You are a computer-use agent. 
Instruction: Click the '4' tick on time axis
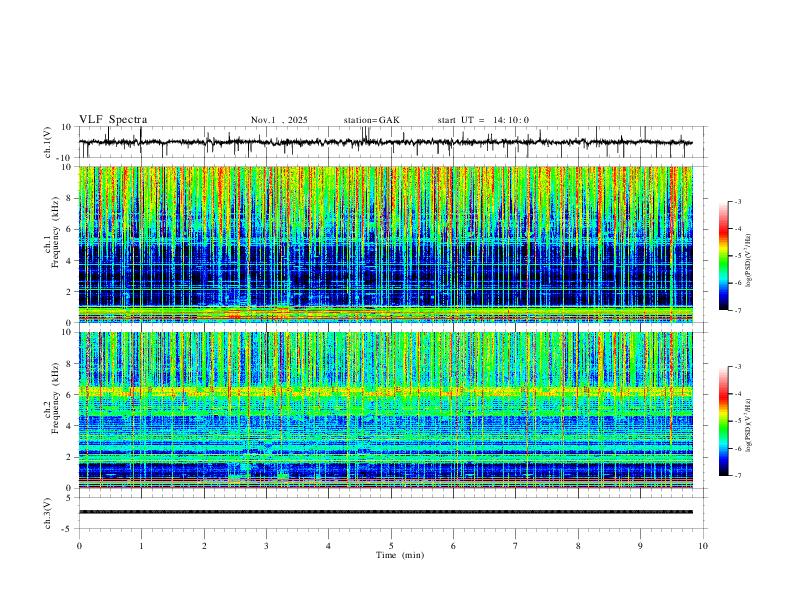(328, 546)
